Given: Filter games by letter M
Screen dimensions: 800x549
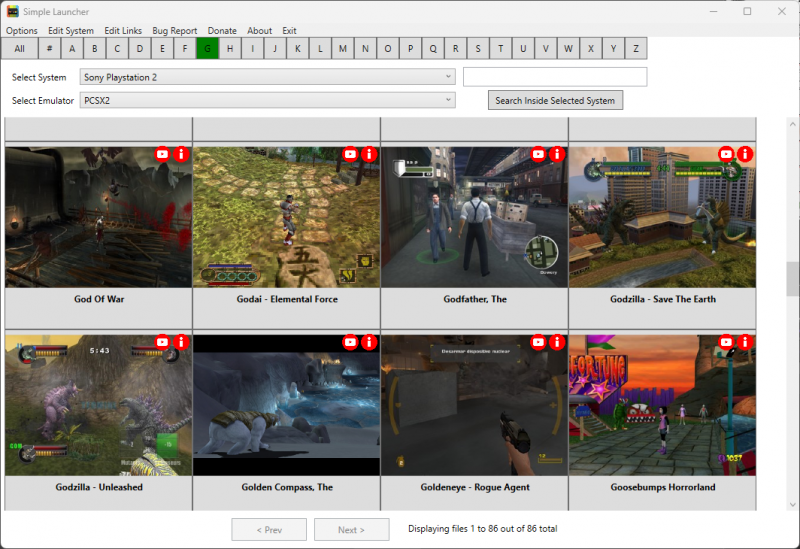Looking at the screenshot, I should [x=342, y=48].
